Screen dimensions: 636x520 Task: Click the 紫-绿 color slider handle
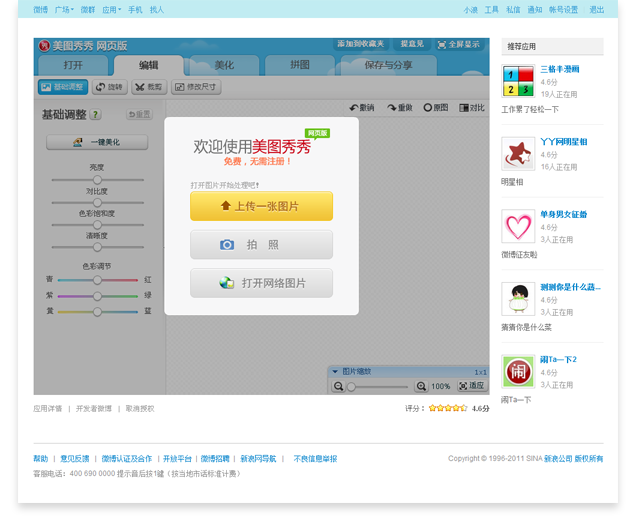[97, 296]
